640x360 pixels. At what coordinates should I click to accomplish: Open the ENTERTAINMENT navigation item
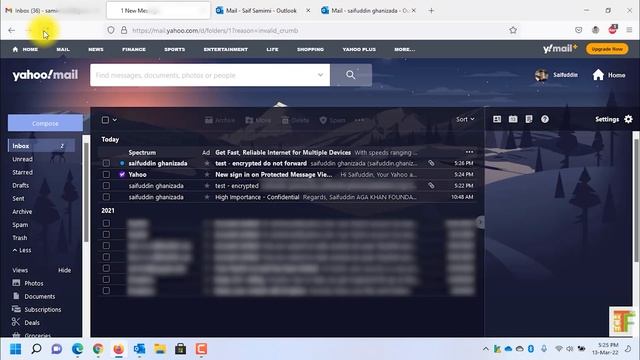pyautogui.click(x=226, y=49)
